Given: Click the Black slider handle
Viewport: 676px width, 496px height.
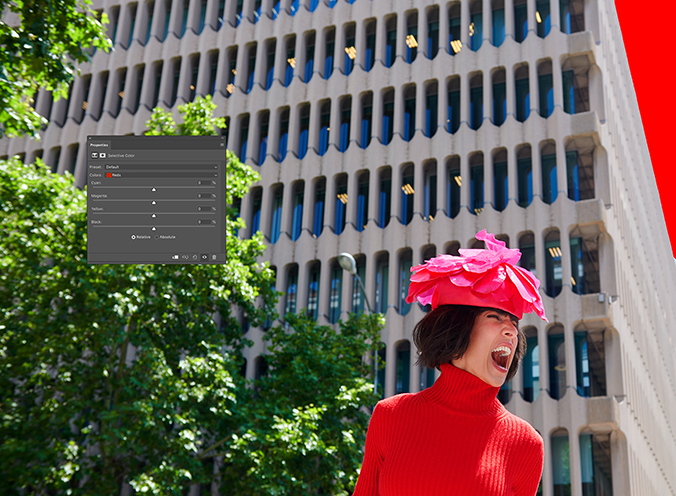Looking at the screenshot, I should pyautogui.click(x=153, y=229).
